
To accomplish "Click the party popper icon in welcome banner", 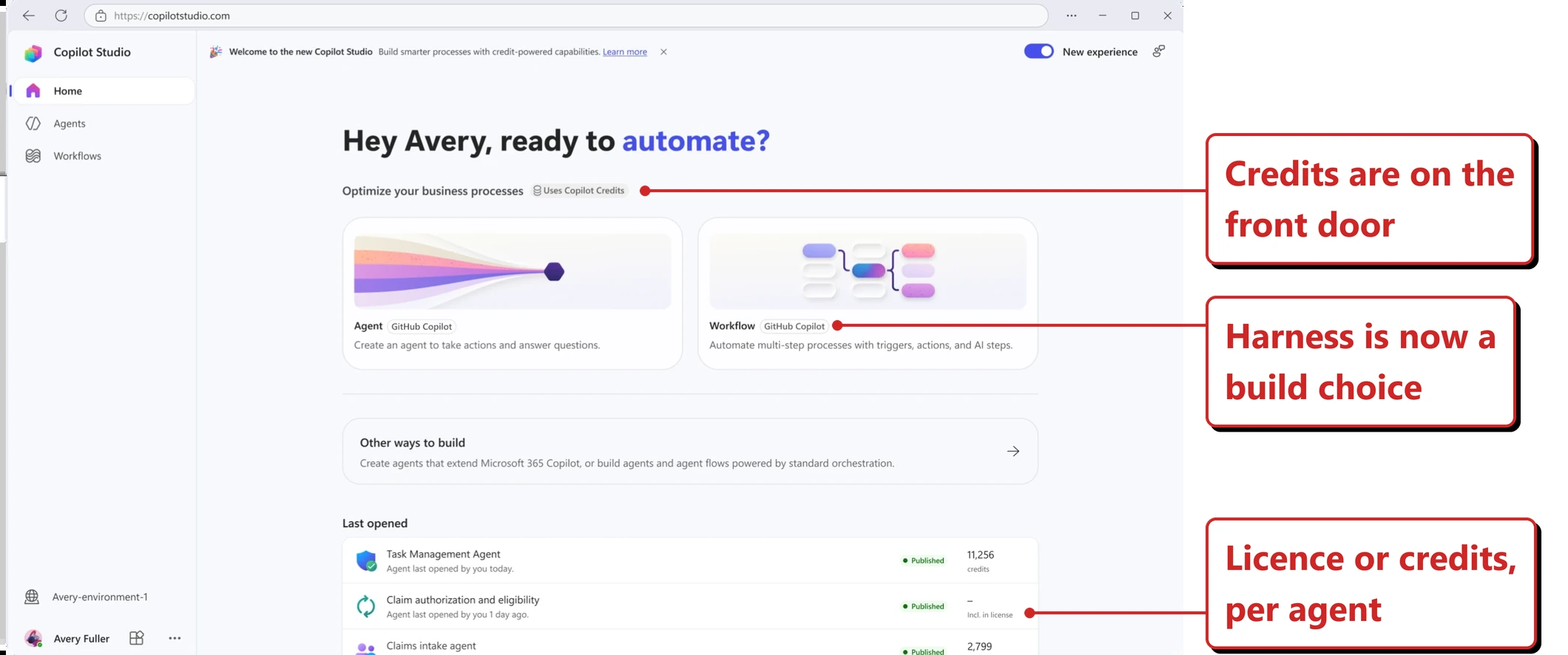I will coord(216,52).
